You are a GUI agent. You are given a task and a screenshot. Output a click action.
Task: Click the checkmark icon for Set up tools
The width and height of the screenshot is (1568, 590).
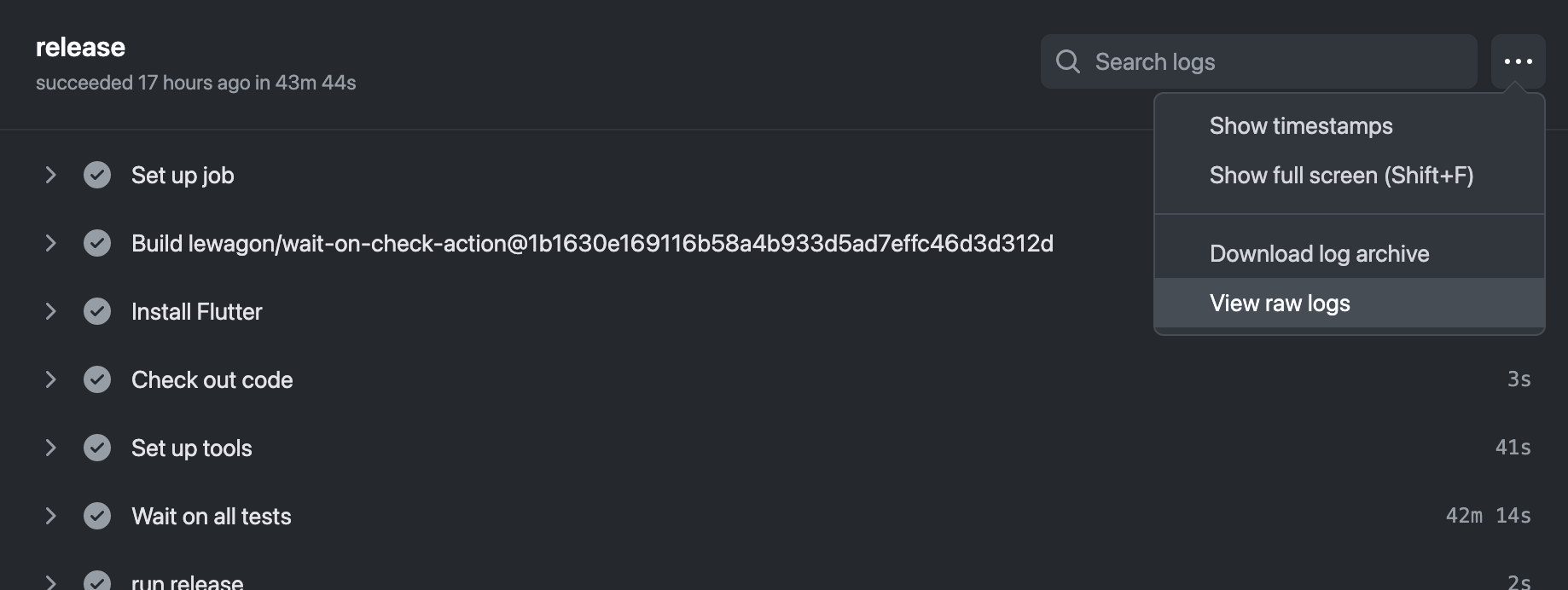97,448
